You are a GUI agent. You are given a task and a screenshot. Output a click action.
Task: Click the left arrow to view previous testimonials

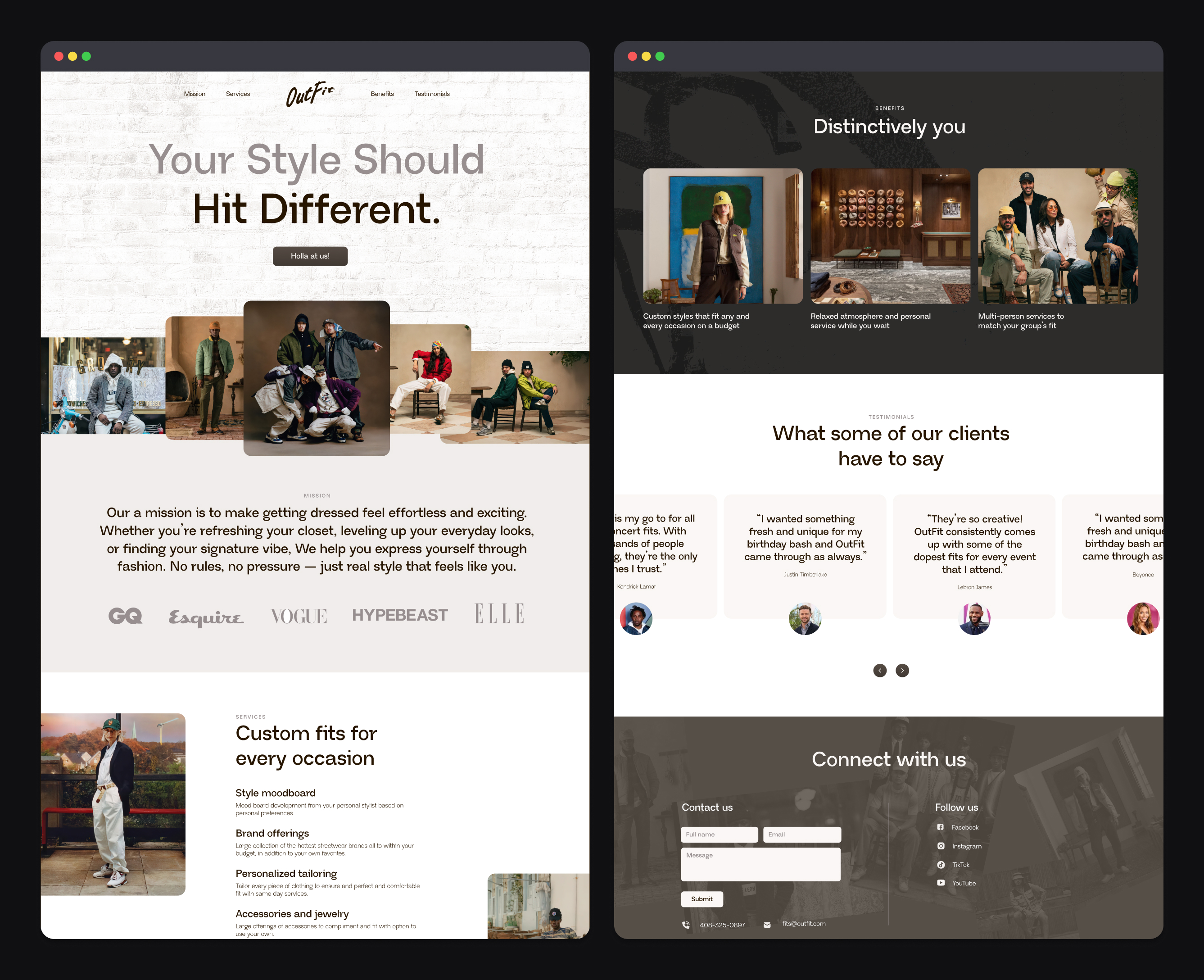[879, 670]
